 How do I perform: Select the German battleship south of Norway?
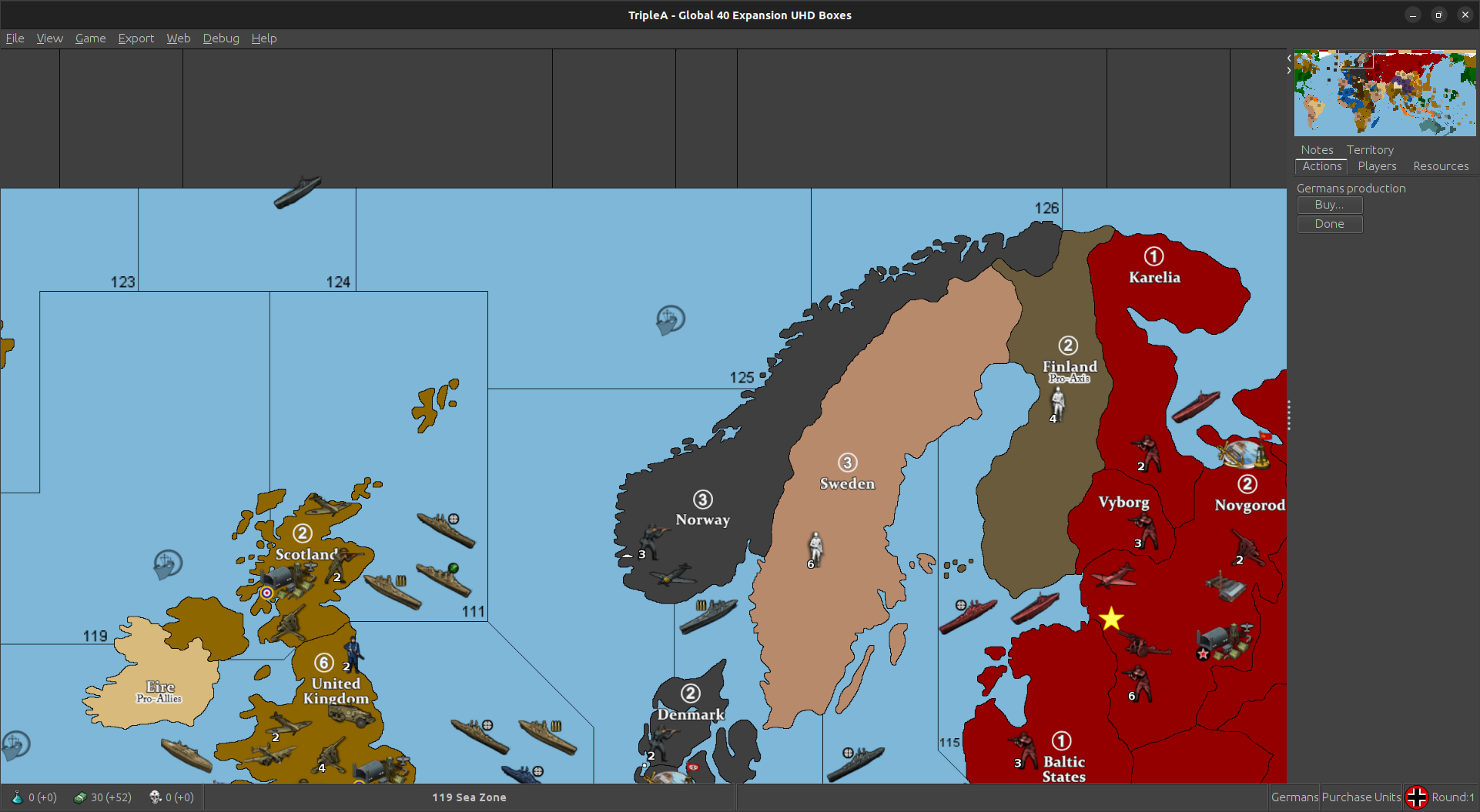pos(708,617)
